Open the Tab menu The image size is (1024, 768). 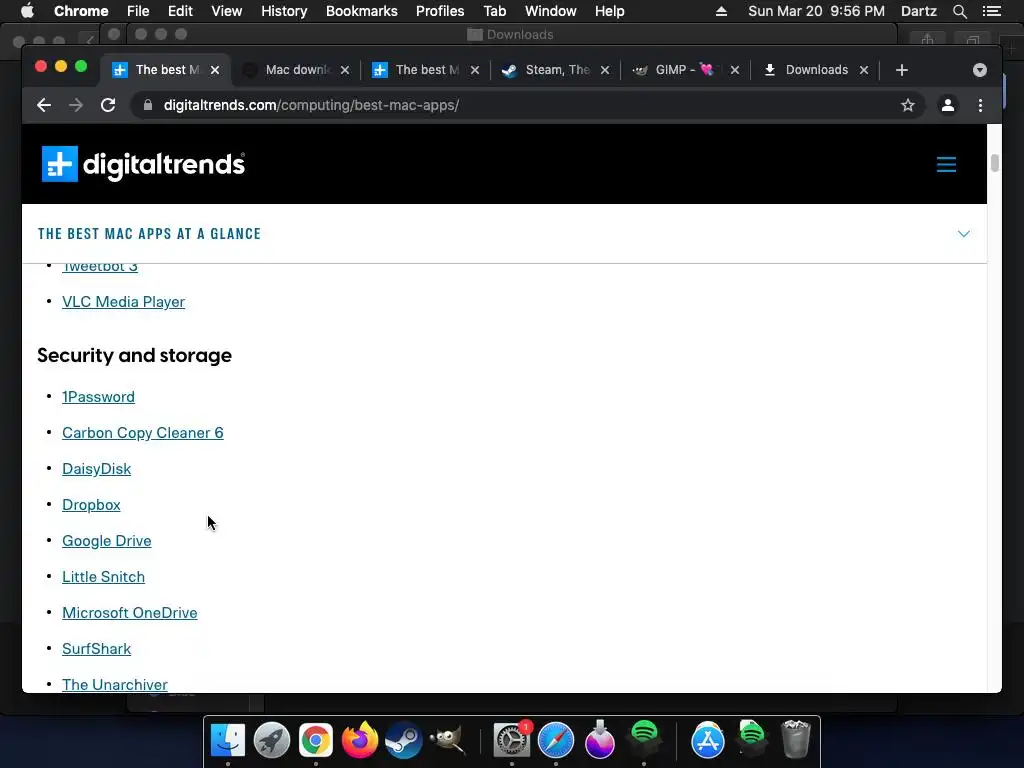click(x=494, y=11)
